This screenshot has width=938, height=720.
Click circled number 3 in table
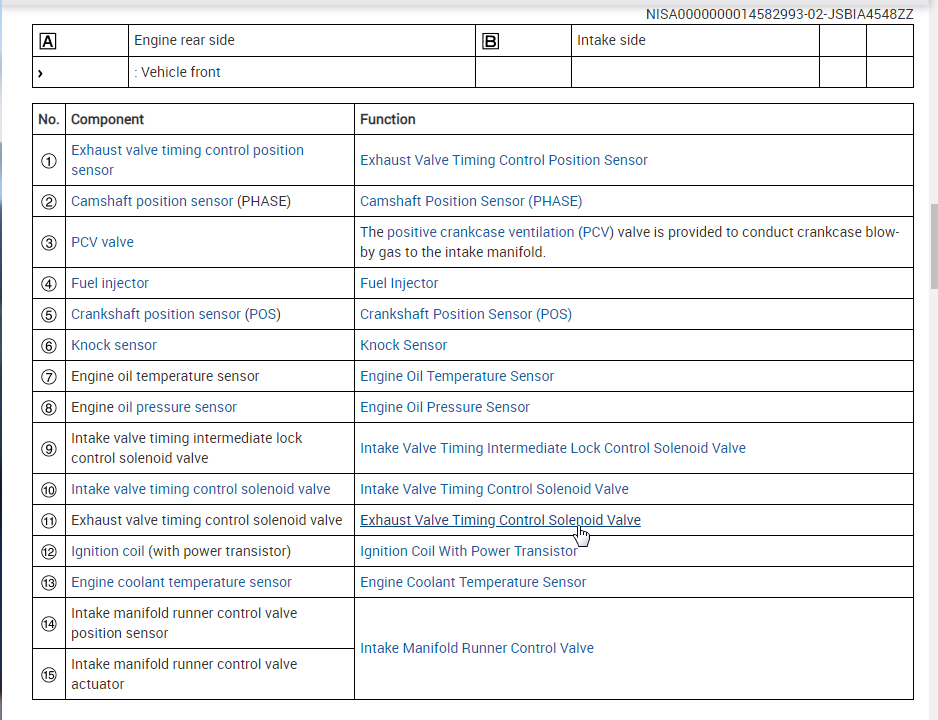(x=48, y=243)
